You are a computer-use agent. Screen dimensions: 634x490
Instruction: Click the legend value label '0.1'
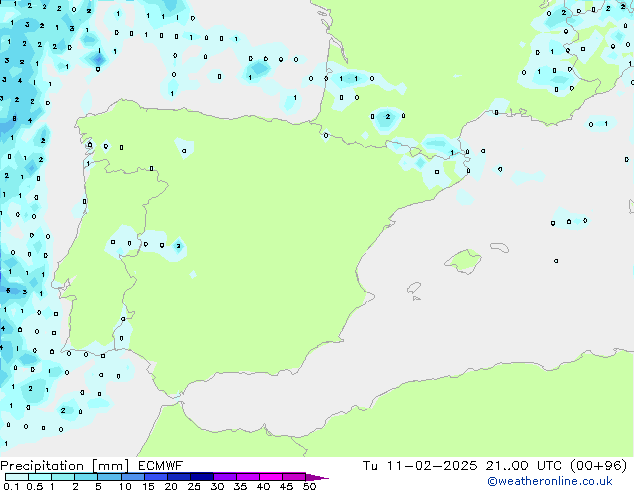[11, 486]
